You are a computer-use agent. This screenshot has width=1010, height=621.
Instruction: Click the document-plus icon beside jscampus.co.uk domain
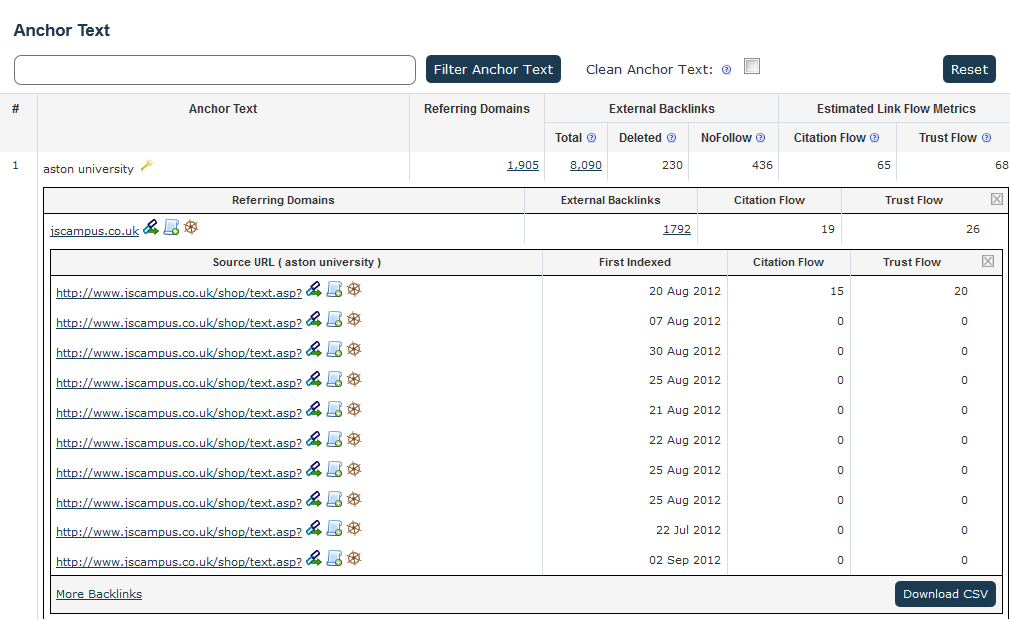coord(171,228)
